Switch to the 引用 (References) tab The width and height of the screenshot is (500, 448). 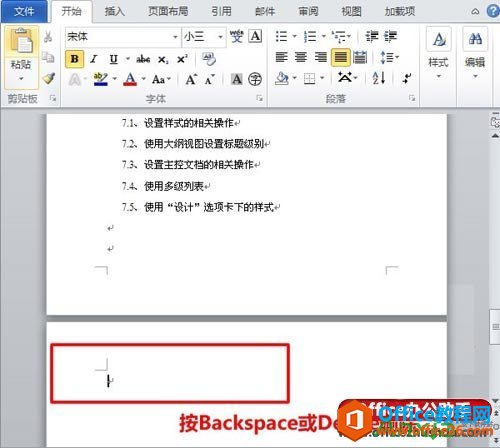point(221,11)
